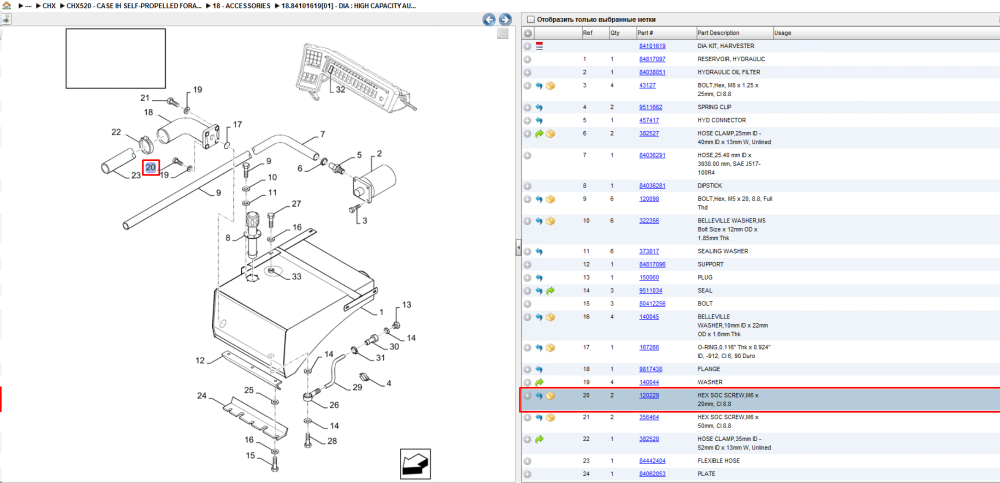This screenshot has width=1000, height=483.
Task: Click the round add icon for DIPSTICK row
Action: [x=527, y=186]
